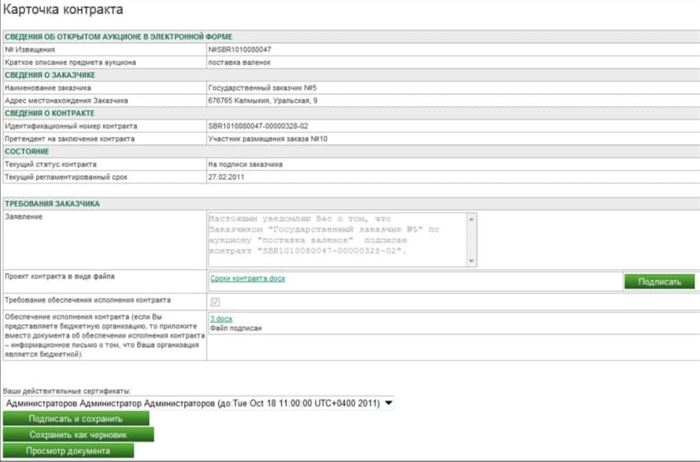The image size is (700, 462).
Task: Click the deadline date 27.02.2011
Action: pyautogui.click(x=226, y=177)
